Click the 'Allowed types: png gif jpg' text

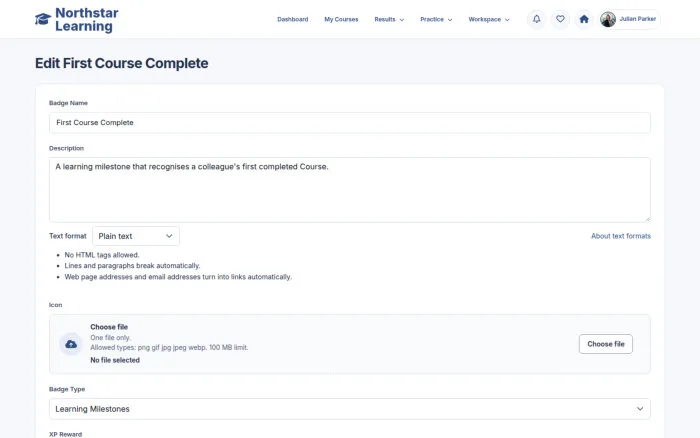tap(169, 347)
